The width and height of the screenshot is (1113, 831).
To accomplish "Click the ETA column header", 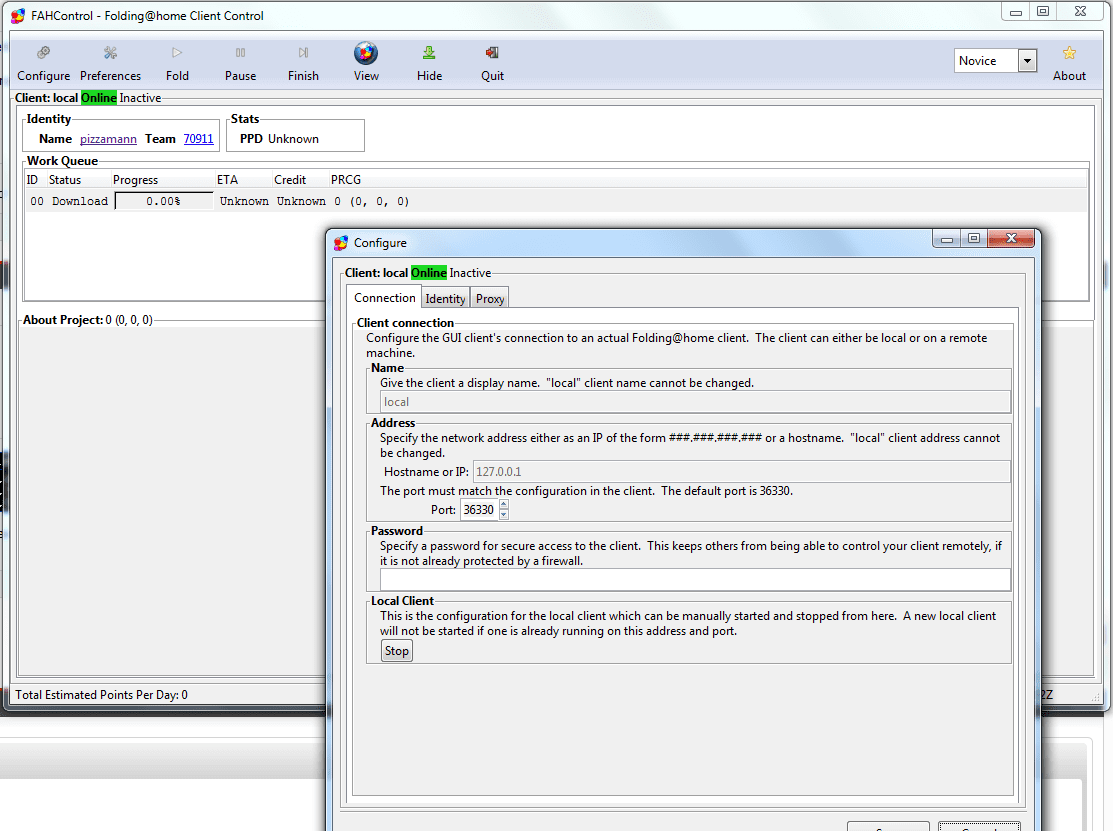I will click(x=228, y=180).
